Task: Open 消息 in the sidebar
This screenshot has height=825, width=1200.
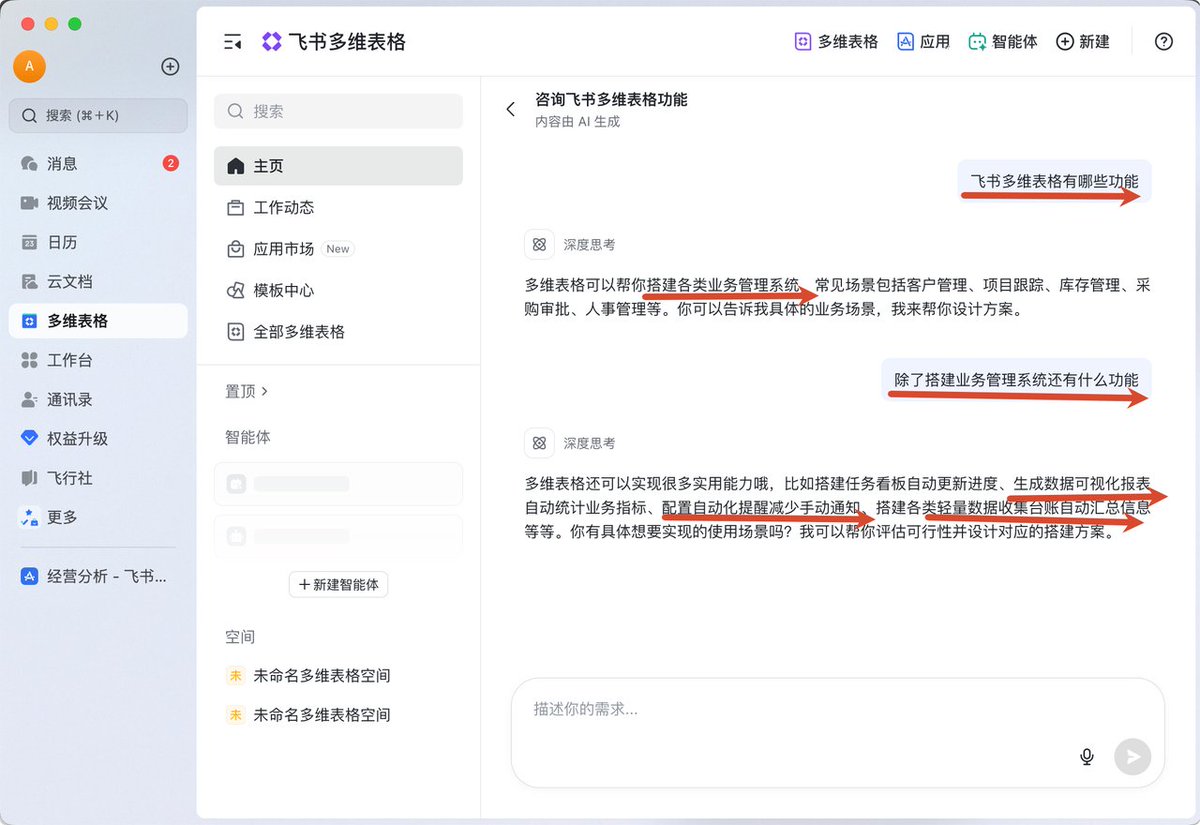Action: tap(98, 163)
